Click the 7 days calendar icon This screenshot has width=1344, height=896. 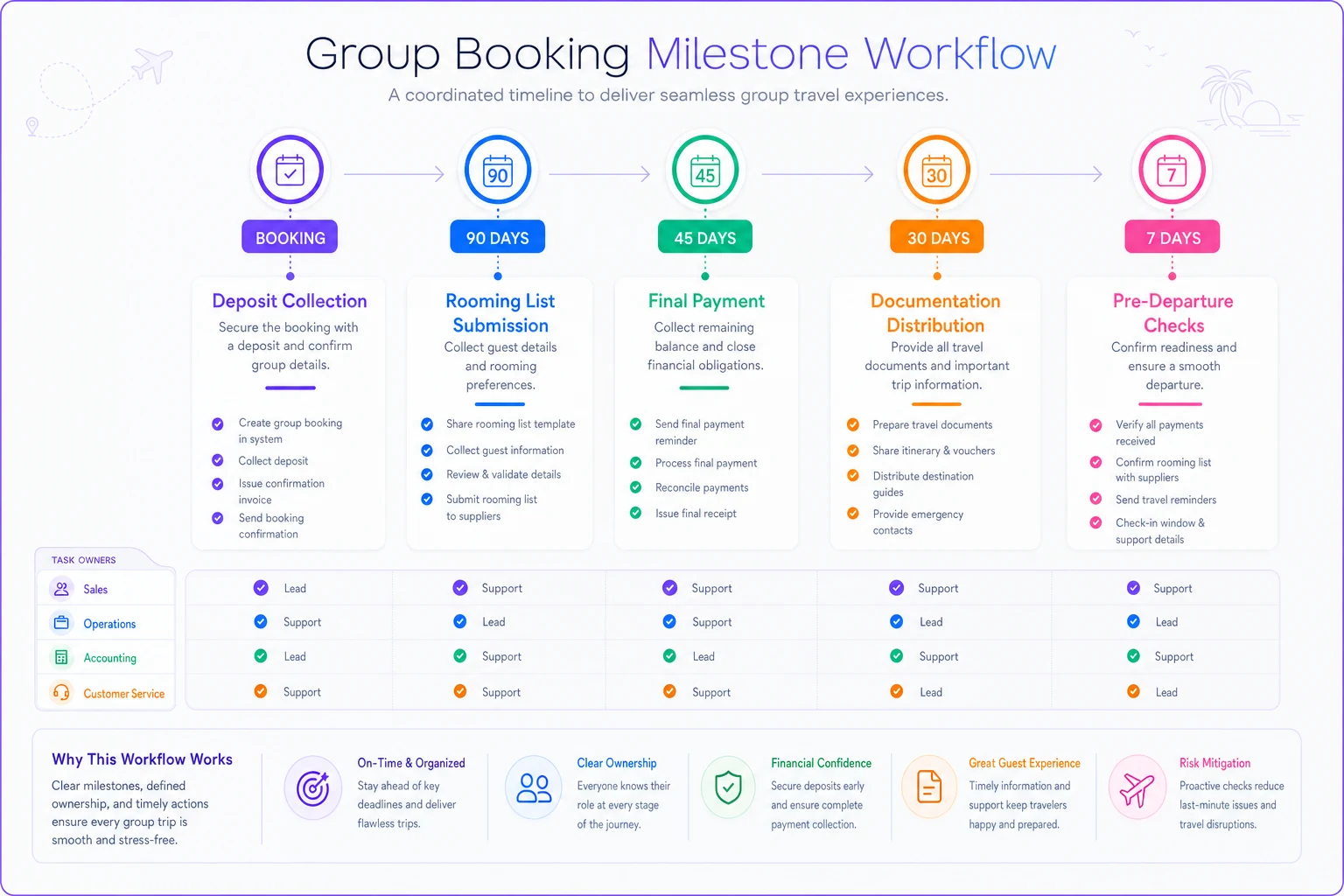(1172, 170)
